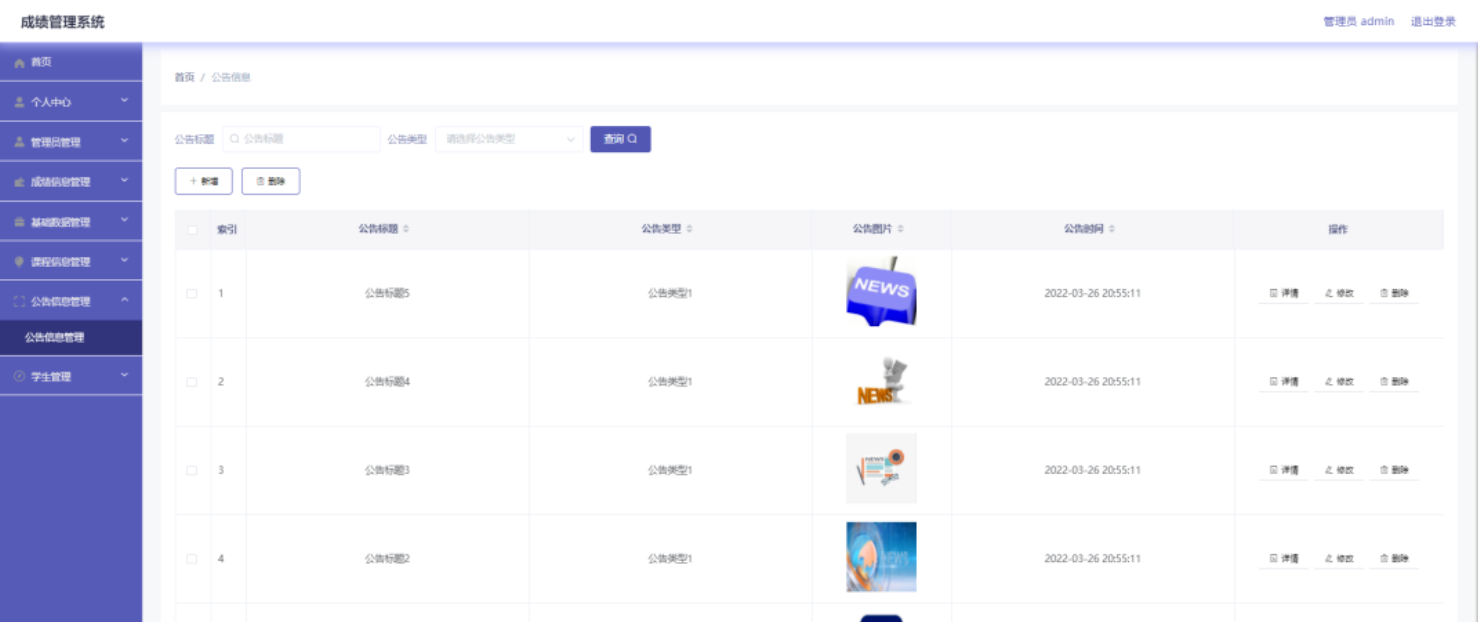The image size is (1478, 622).
Task: Open 详情 for row 公告标题4
Action: (1283, 382)
